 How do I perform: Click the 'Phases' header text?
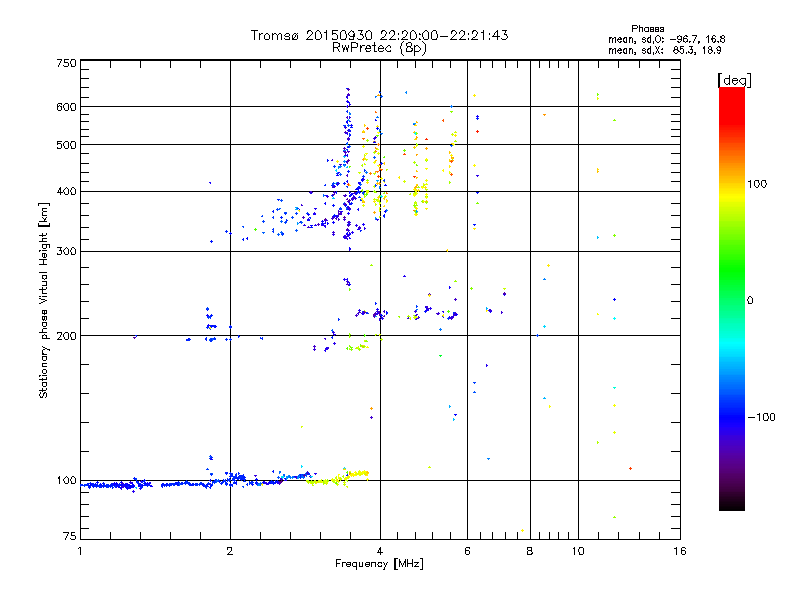pyautogui.click(x=647, y=29)
